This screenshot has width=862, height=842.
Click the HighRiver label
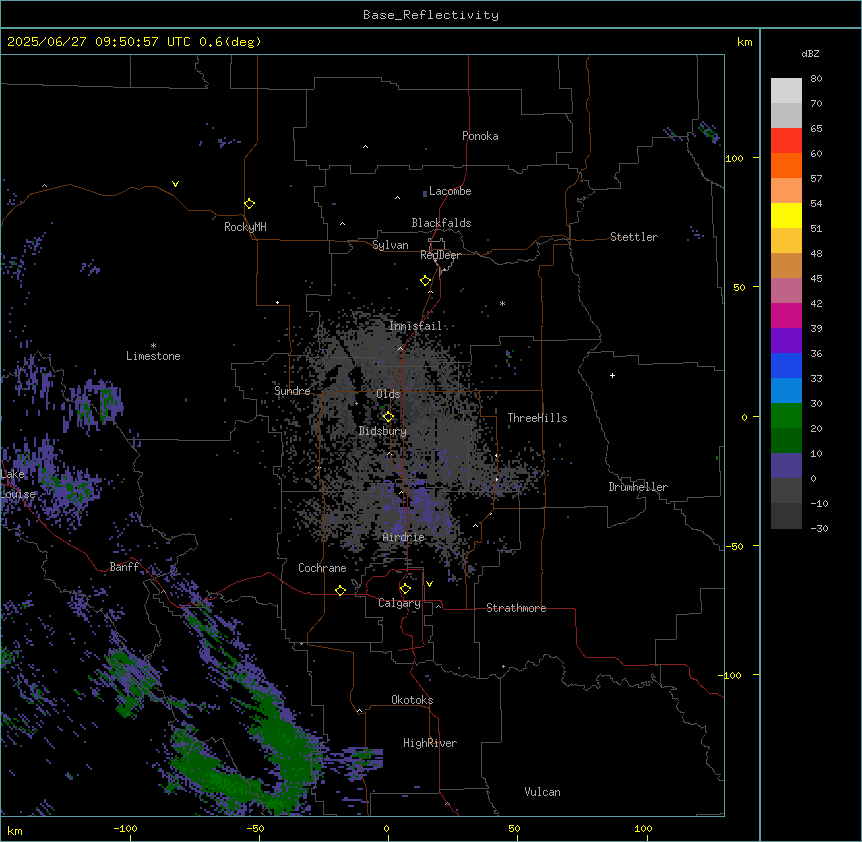click(x=430, y=743)
